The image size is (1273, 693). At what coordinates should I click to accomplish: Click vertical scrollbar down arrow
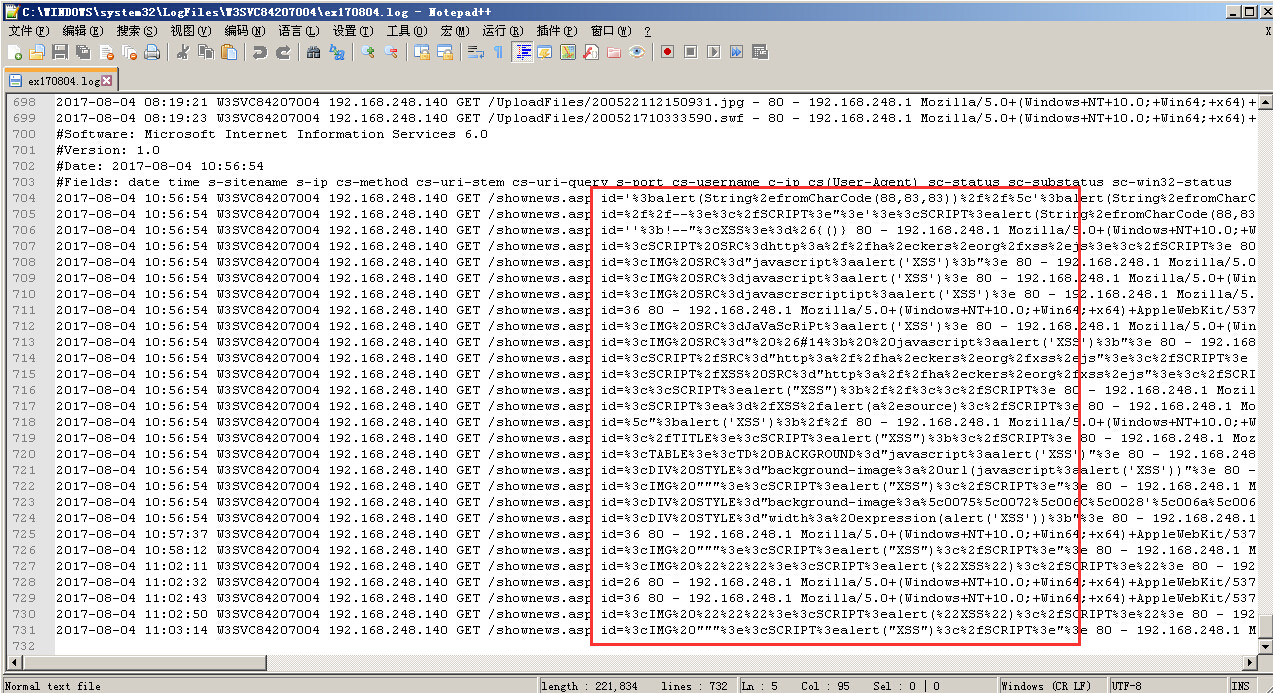(1264, 646)
